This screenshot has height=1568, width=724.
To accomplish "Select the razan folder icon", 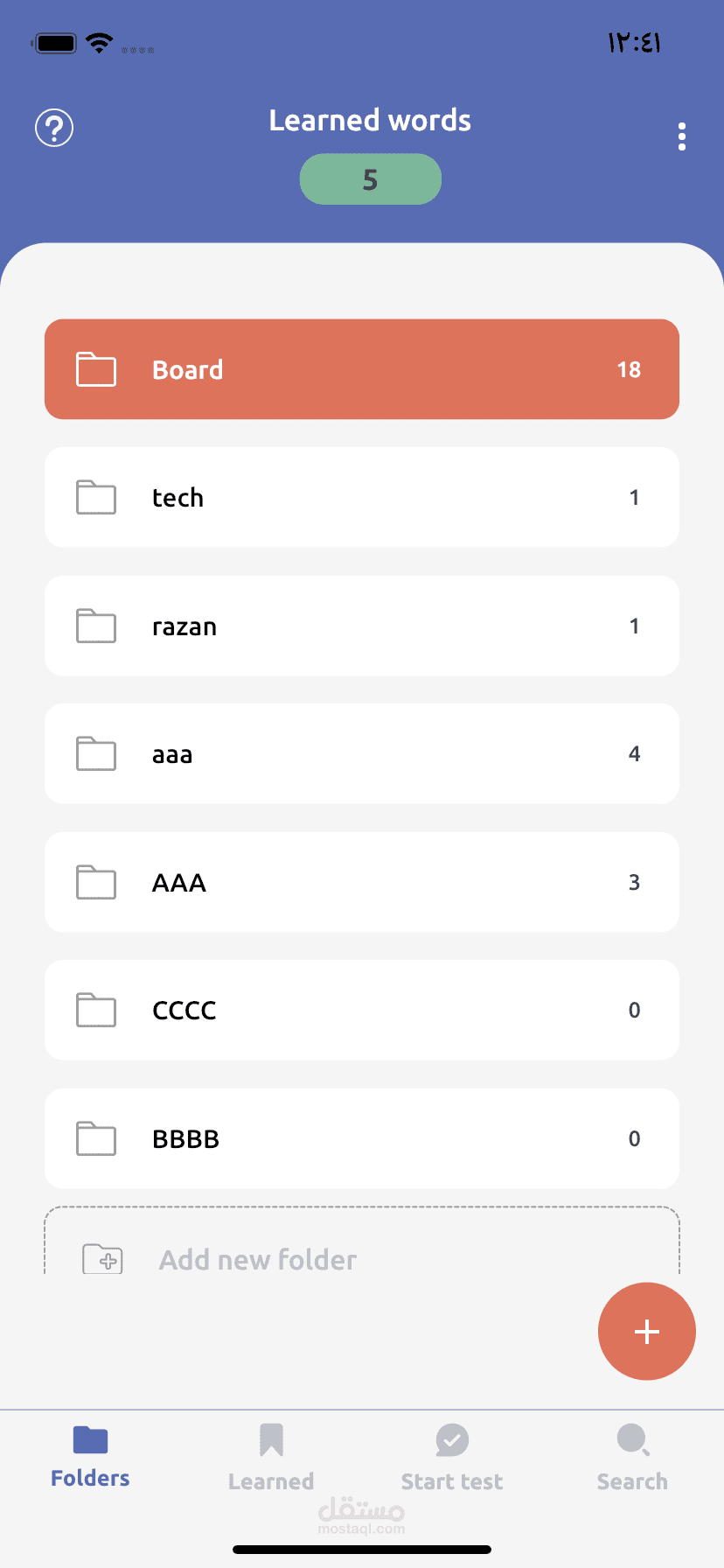I will (x=96, y=626).
